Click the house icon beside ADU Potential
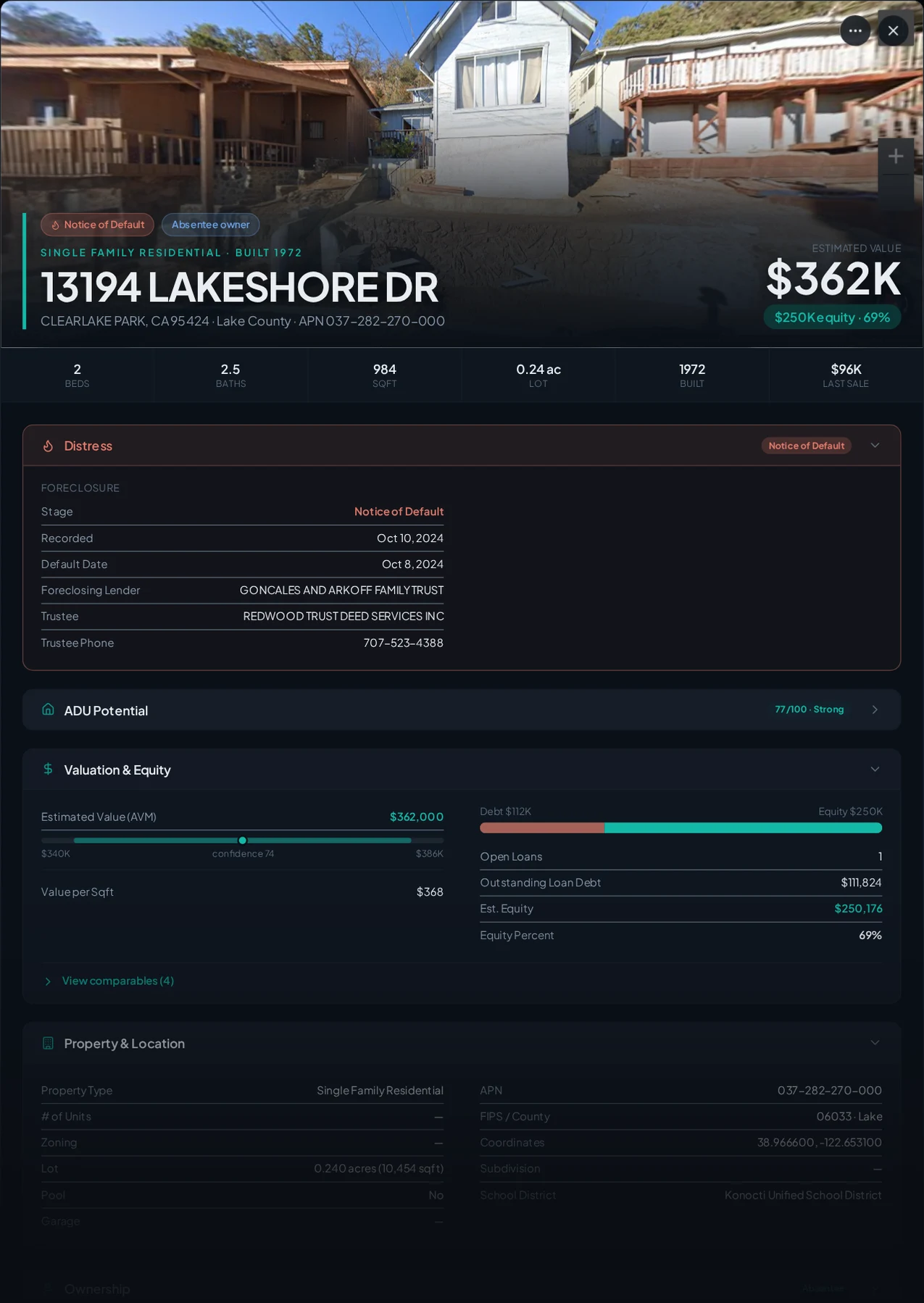The height and width of the screenshot is (1303, 924). [x=48, y=709]
